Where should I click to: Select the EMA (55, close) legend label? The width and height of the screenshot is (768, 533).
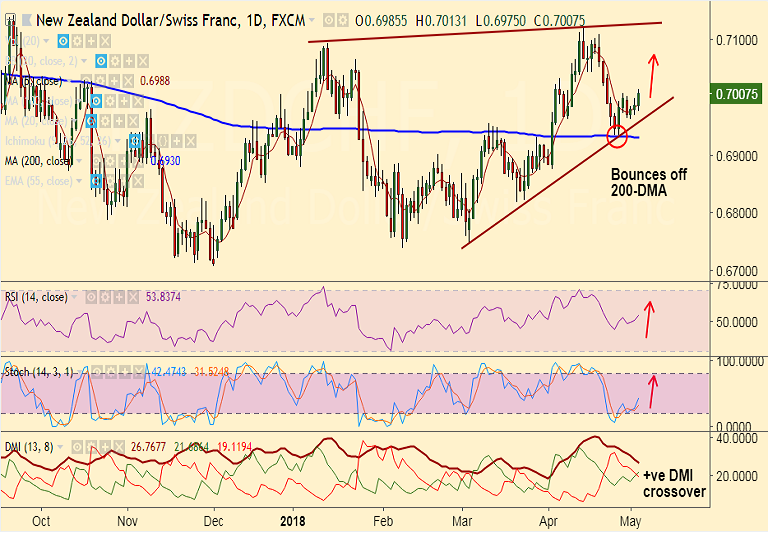tap(39, 181)
